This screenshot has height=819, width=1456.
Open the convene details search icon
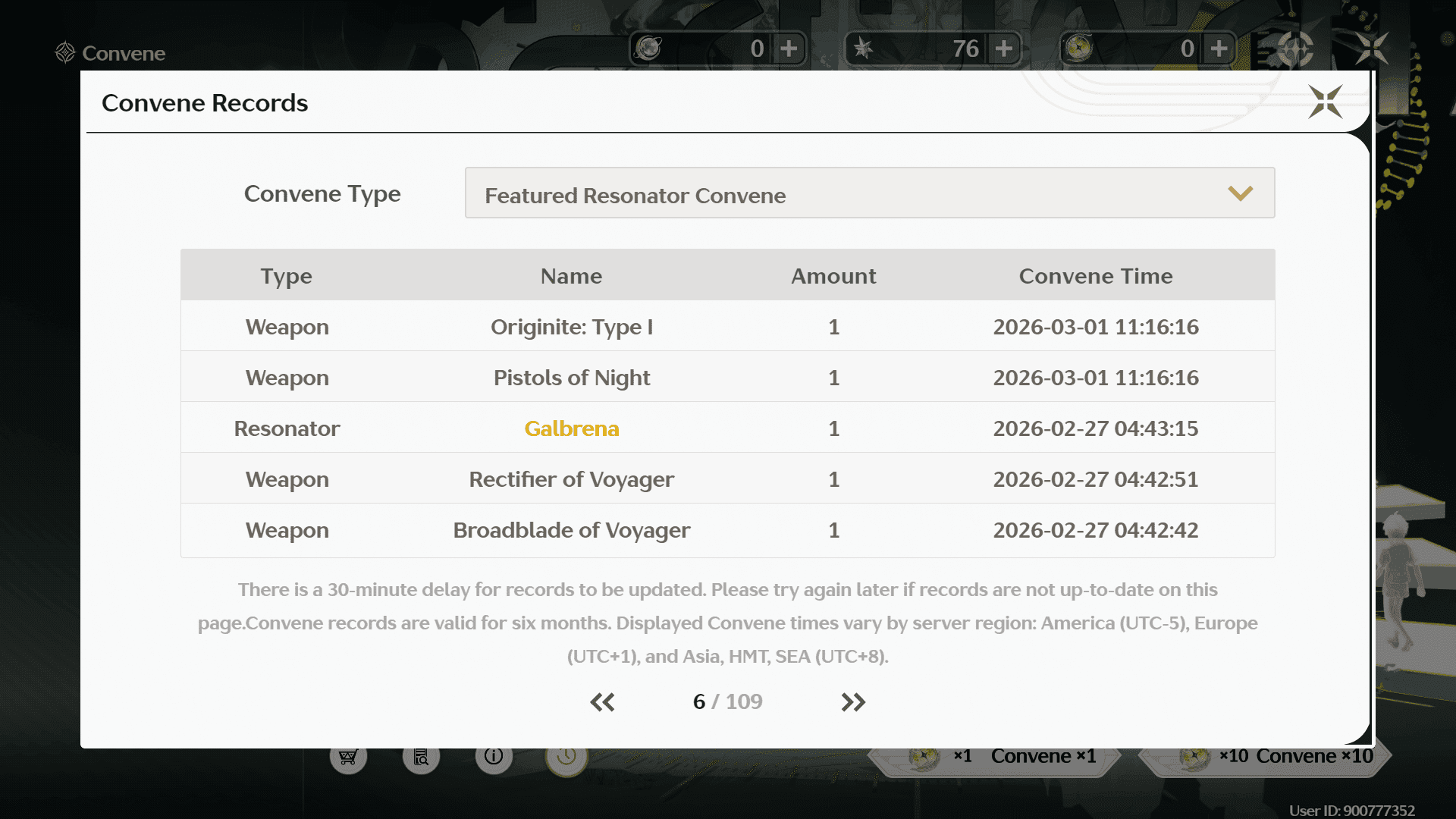(421, 757)
